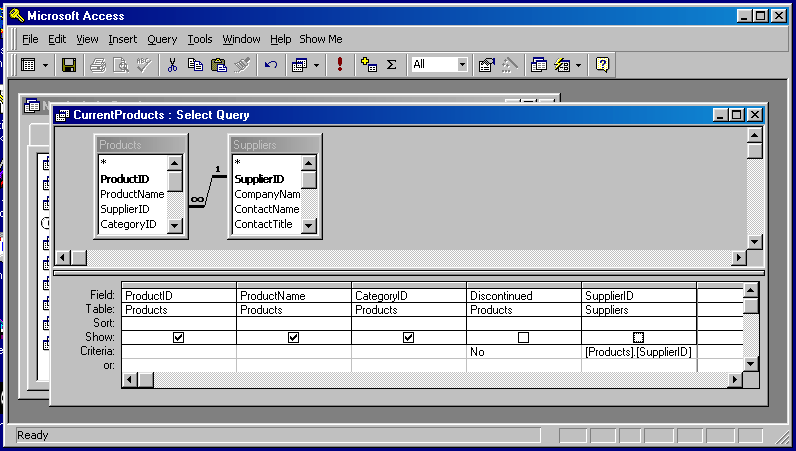This screenshot has height=451, width=796.
Task: Click the New Object toolbar icon
Action: click(x=562, y=65)
